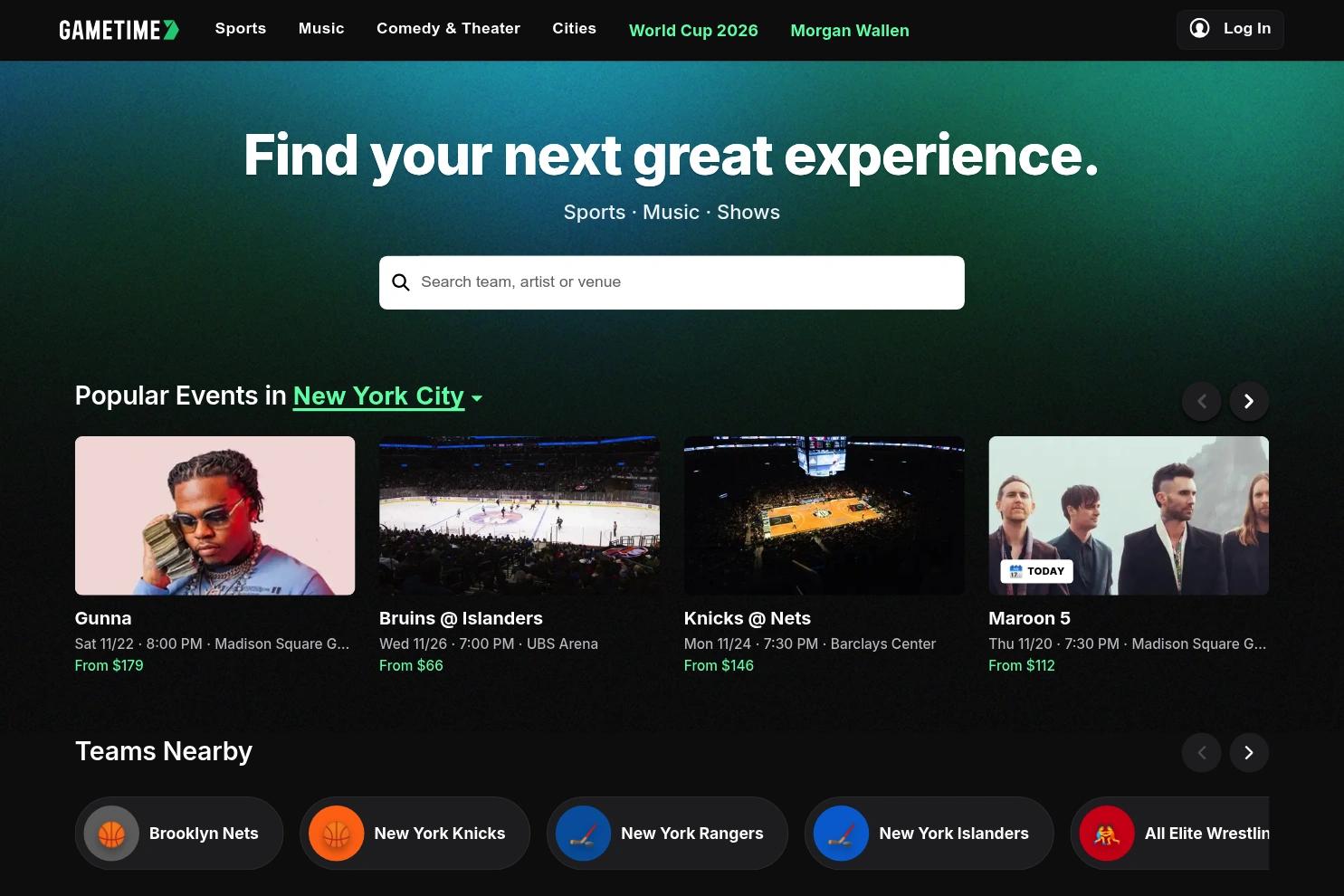Click the magnifying glass search icon
The image size is (1344, 896).
click(401, 282)
